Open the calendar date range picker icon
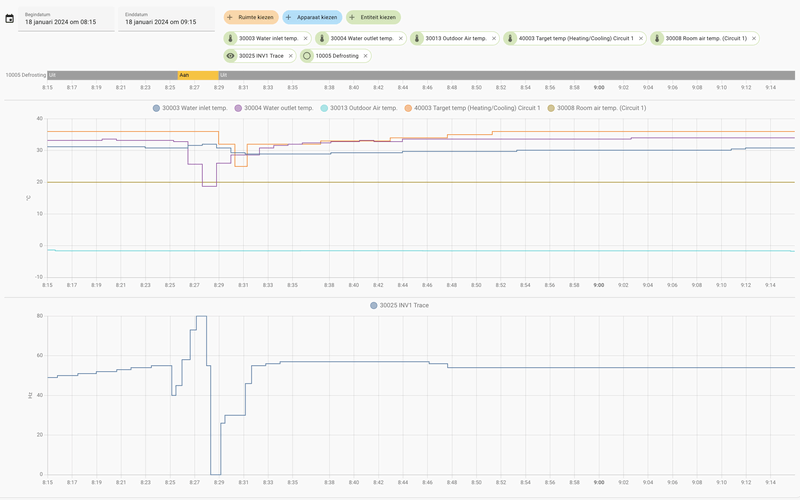Image resolution: width=800 pixels, height=500 pixels. pos(10,19)
